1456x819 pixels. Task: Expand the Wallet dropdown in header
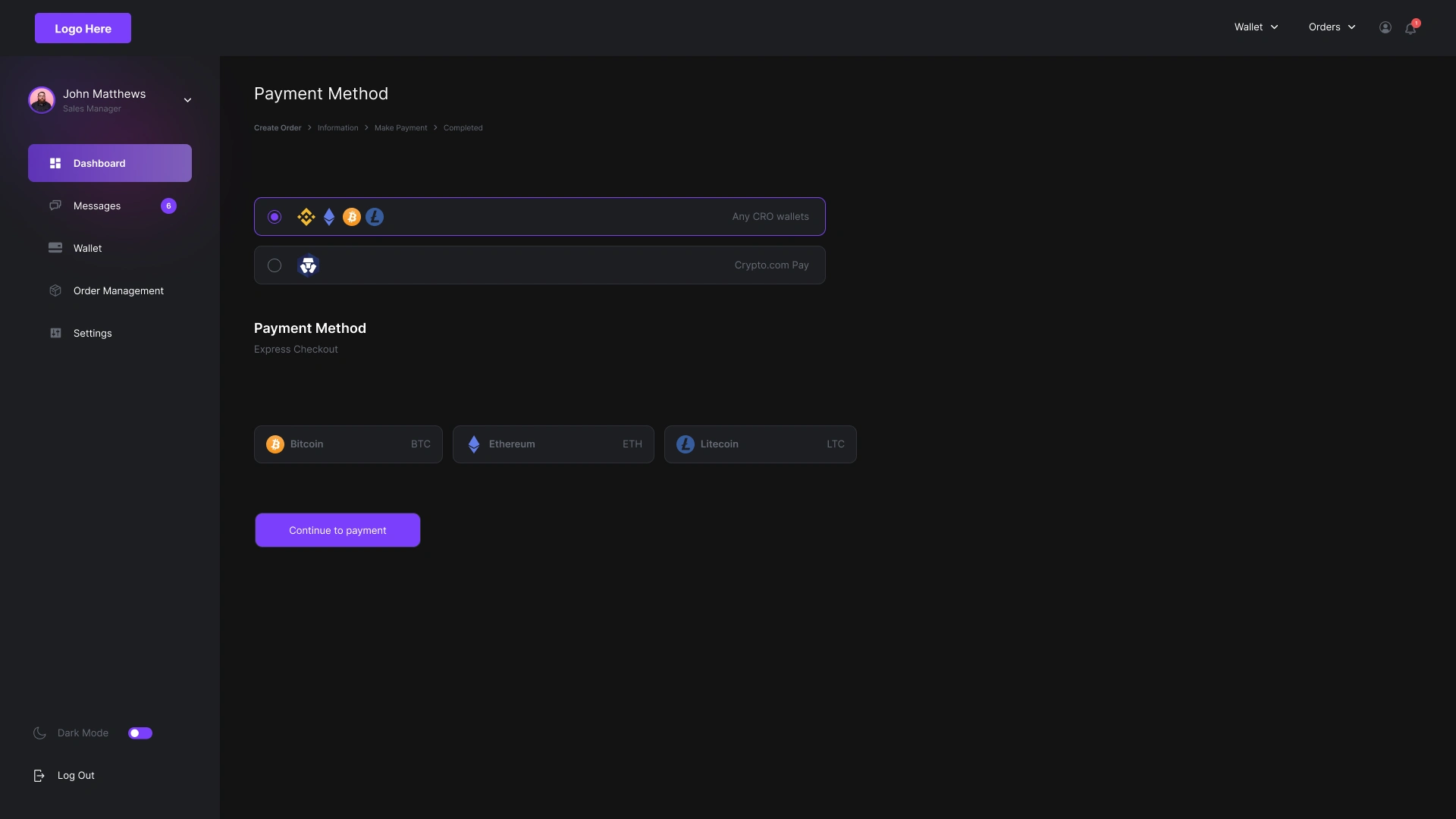click(x=1256, y=27)
